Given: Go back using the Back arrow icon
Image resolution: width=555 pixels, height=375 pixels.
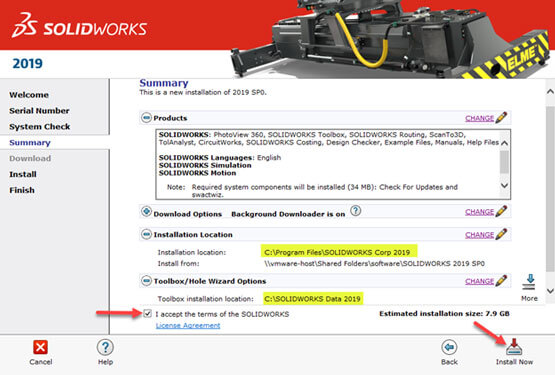Looking at the screenshot, I should [x=449, y=347].
